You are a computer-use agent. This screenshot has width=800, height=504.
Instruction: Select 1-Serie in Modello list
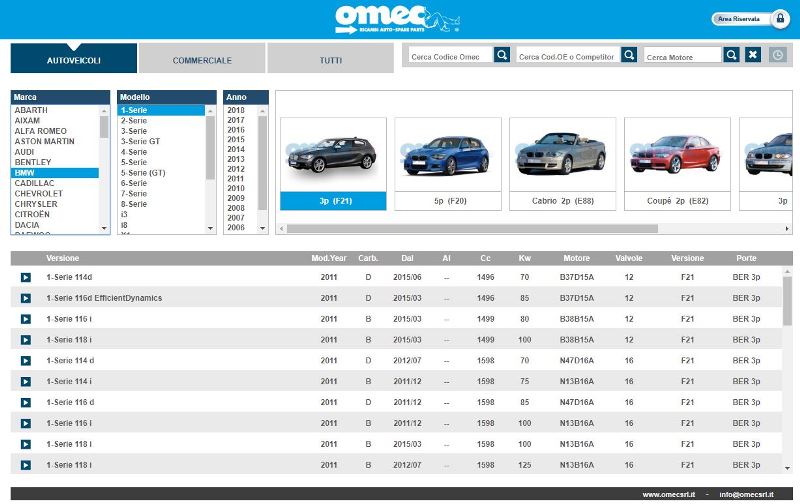[161, 110]
